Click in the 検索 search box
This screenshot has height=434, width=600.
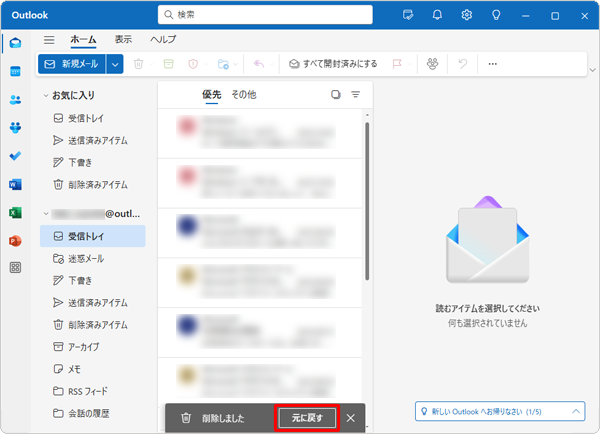[x=265, y=15]
